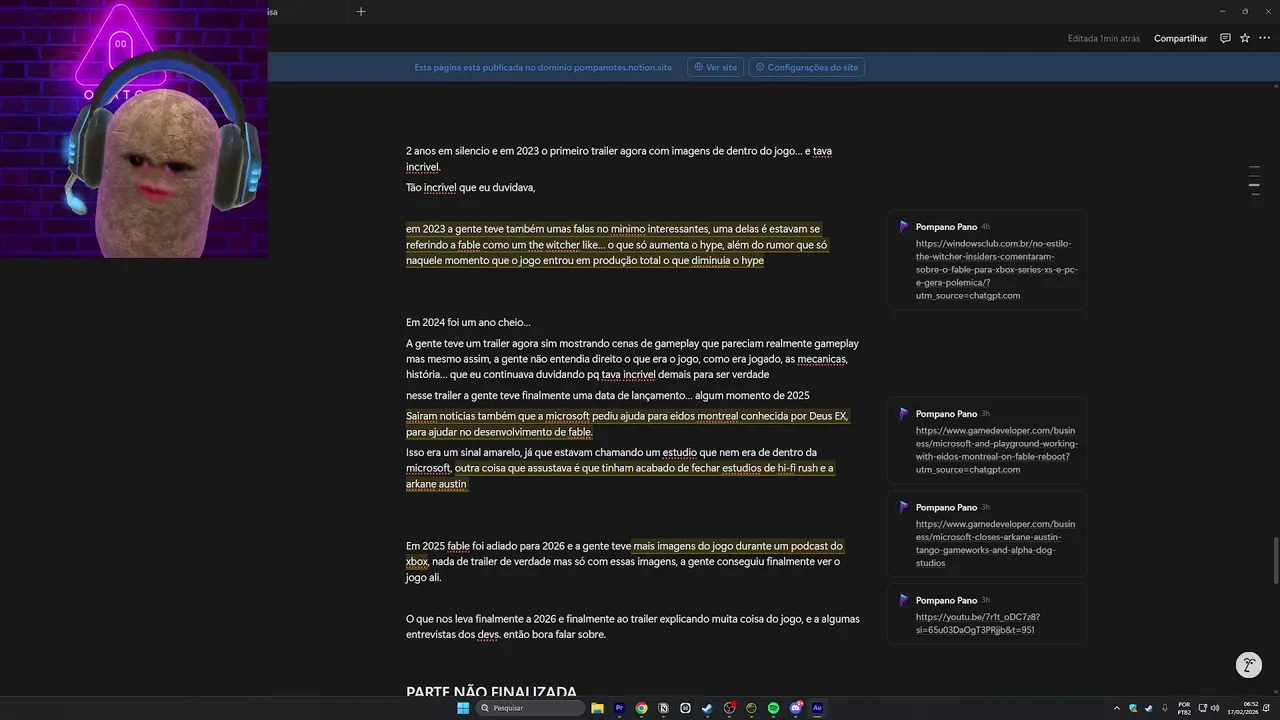Click the '2 anos em silencio' paragraph
This screenshot has width=1280, height=720.
[619, 159]
